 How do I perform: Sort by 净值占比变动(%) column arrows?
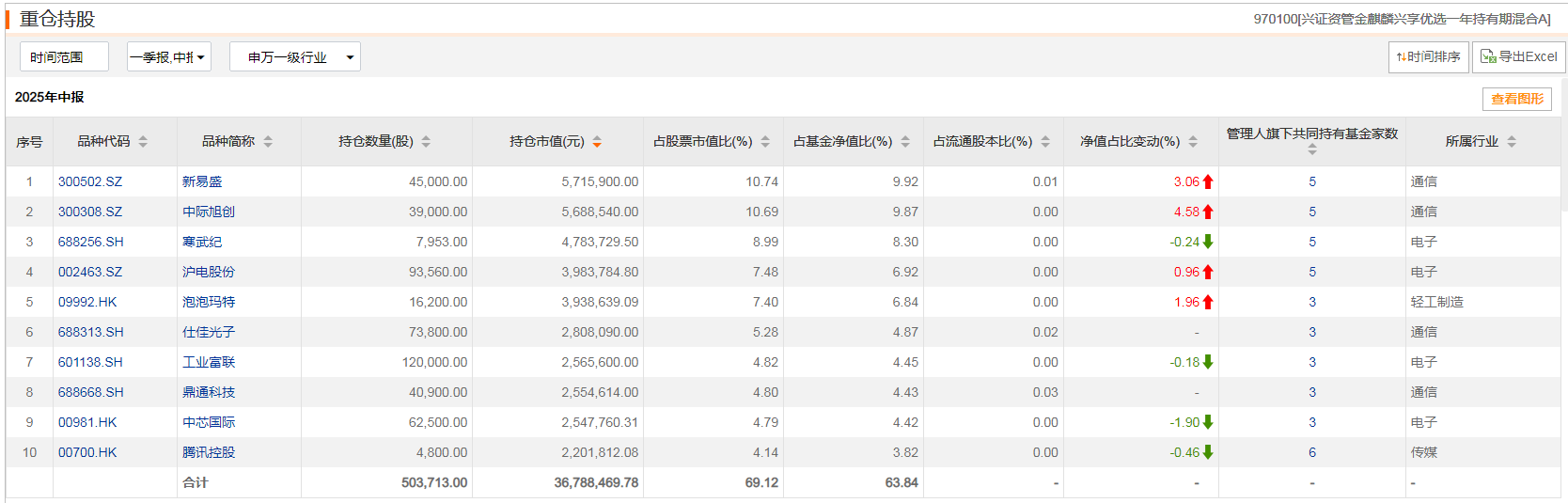click(1193, 142)
